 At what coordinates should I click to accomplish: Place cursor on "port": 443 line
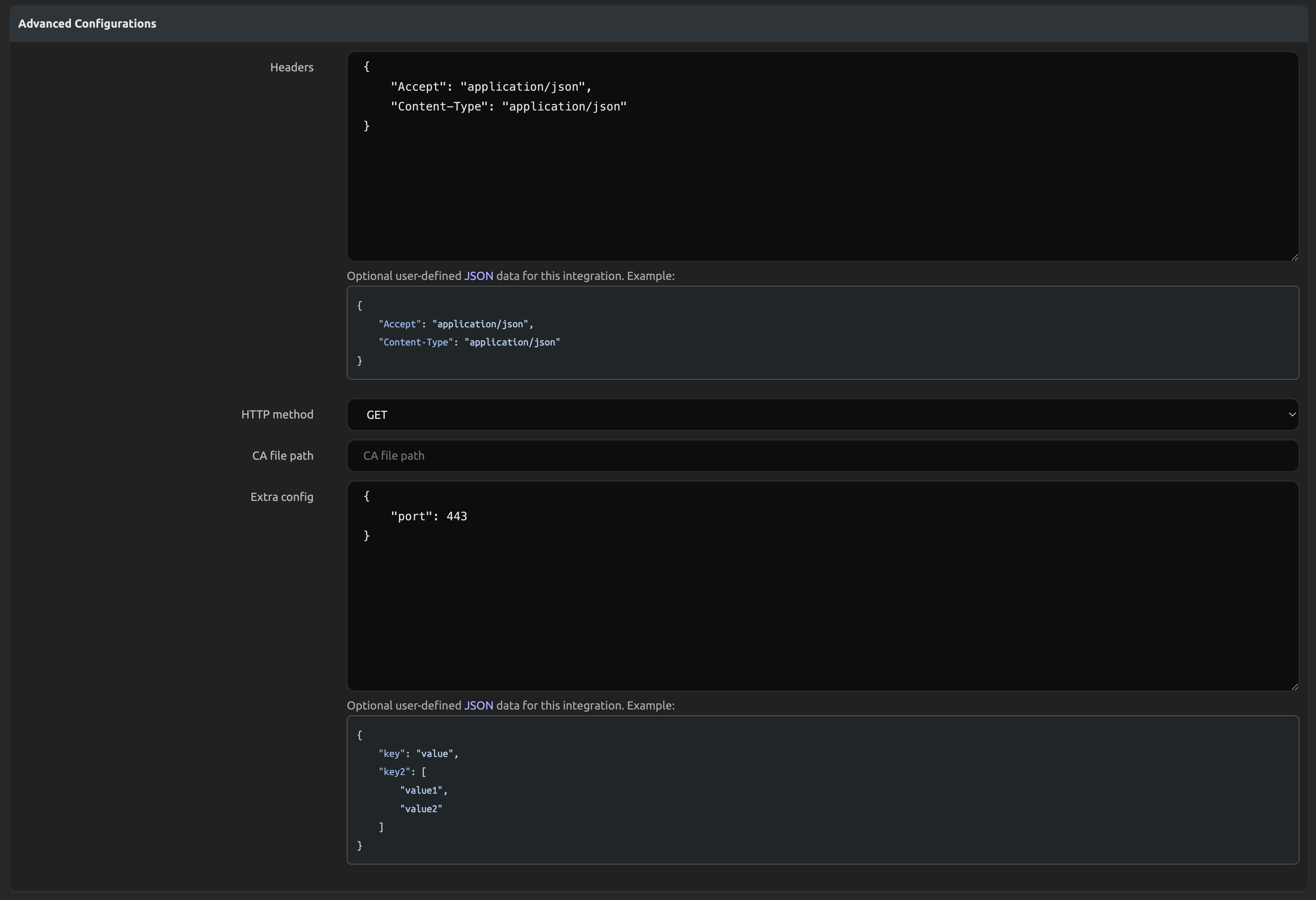pyautogui.click(x=429, y=516)
